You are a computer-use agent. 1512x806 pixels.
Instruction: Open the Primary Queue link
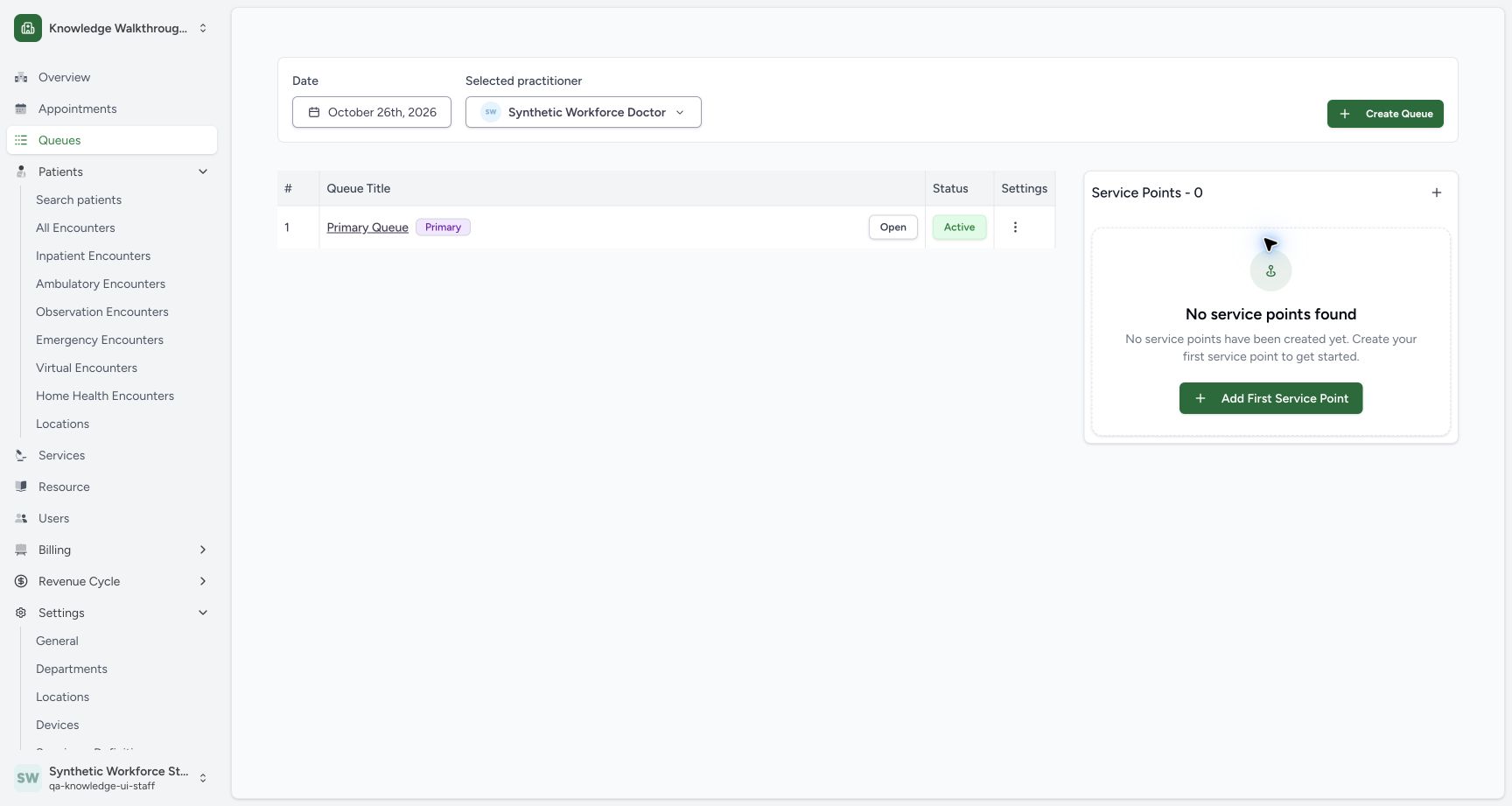point(367,228)
